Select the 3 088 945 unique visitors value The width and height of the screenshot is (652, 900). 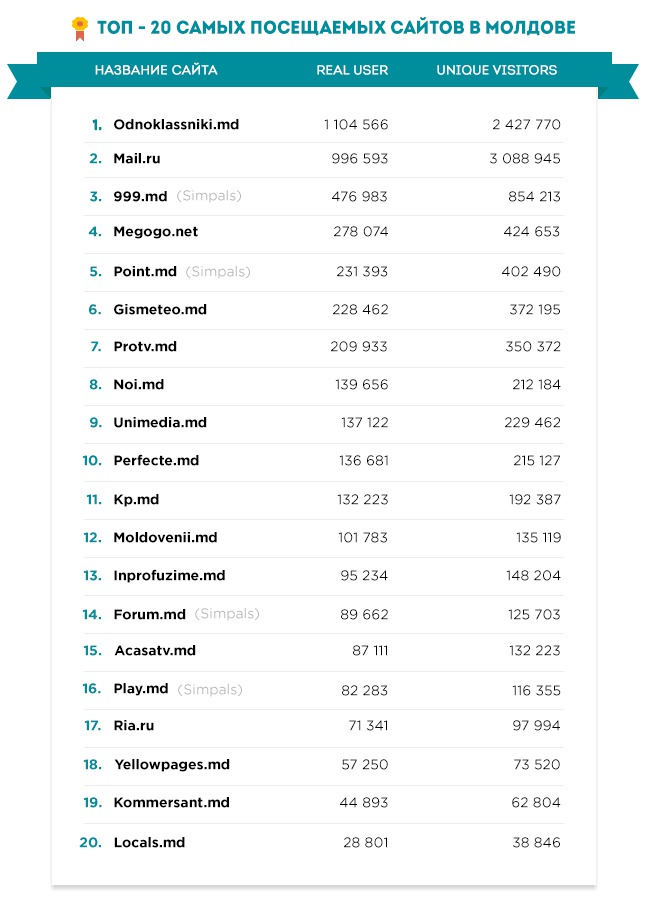(525, 159)
